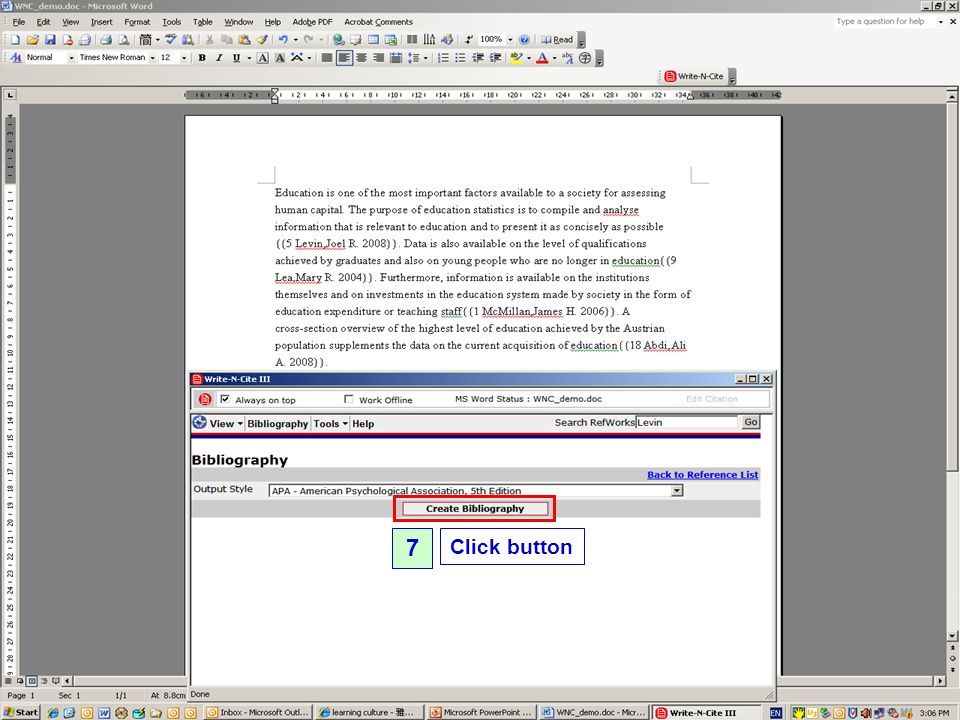Click the New Blank Document icon
Image resolution: width=960 pixels, height=720 pixels.
coord(15,40)
